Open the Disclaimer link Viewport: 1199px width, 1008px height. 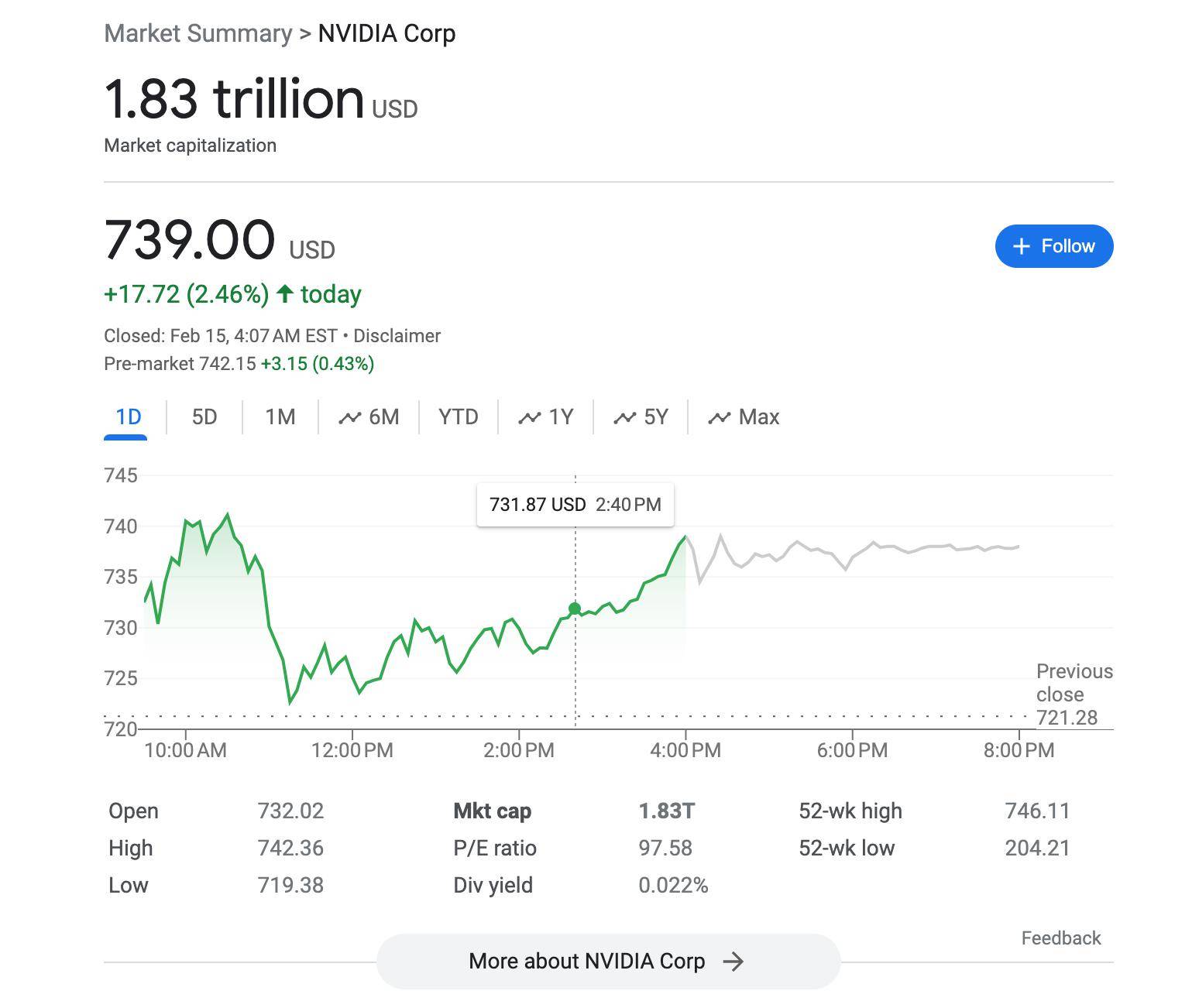click(x=397, y=335)
